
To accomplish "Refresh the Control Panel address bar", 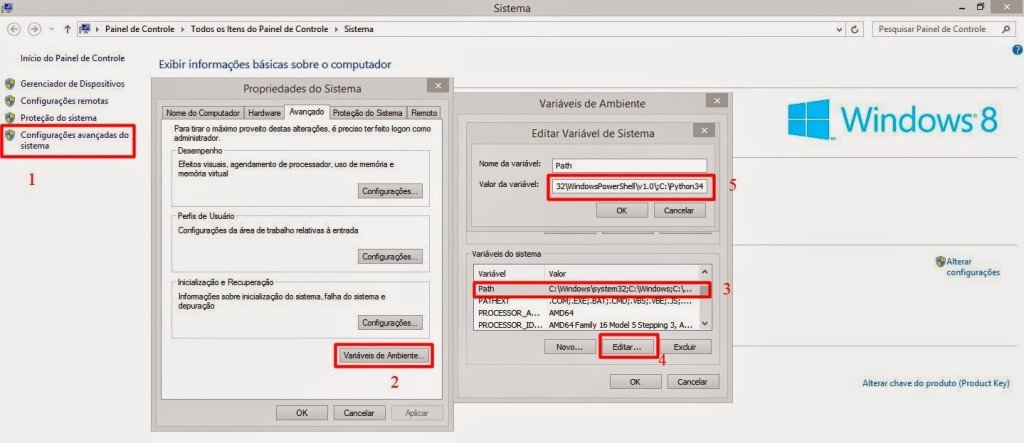I will pos(856,29).
